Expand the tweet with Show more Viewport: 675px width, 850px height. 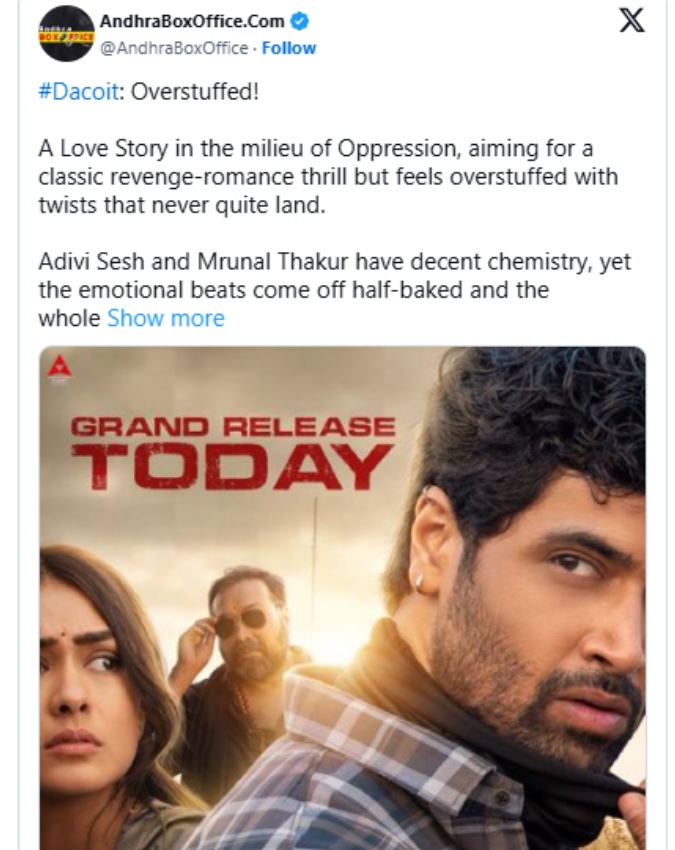click(x=166, y=318)
